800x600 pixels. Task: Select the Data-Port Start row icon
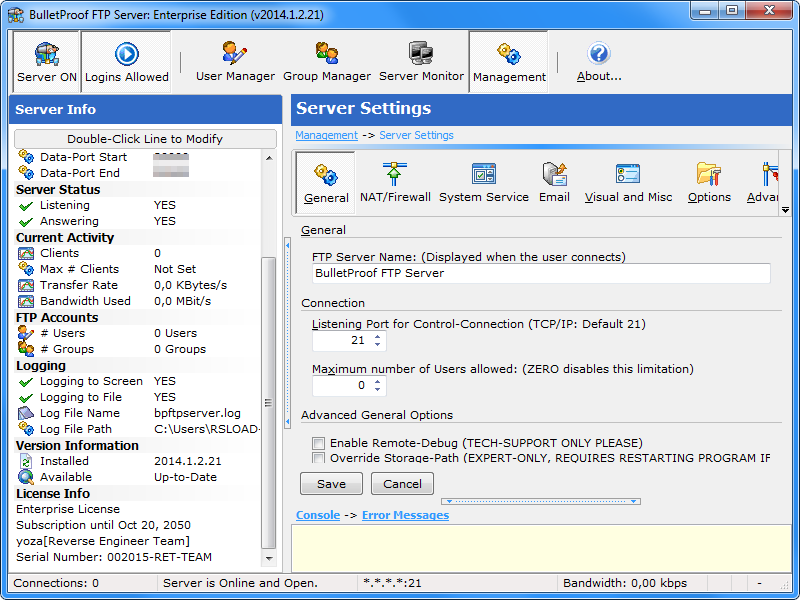pyautogui.click(x=26, y=157)
